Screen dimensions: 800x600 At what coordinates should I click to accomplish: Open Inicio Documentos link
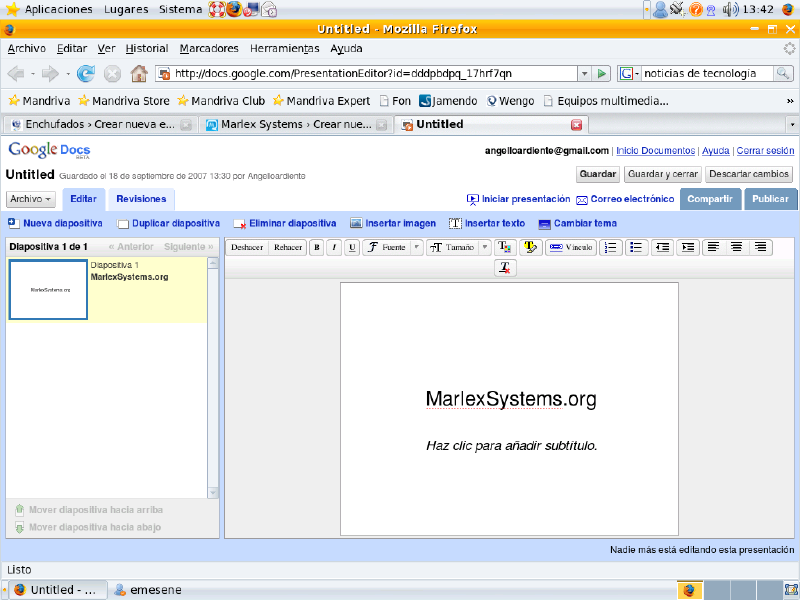coord(656,151)
